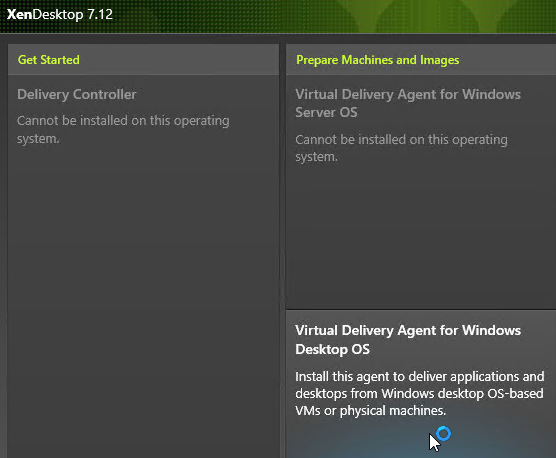The height and width of the screenshot is (458, 556).
Task: Click blank area below Server OS agent message
Action: 421,234
